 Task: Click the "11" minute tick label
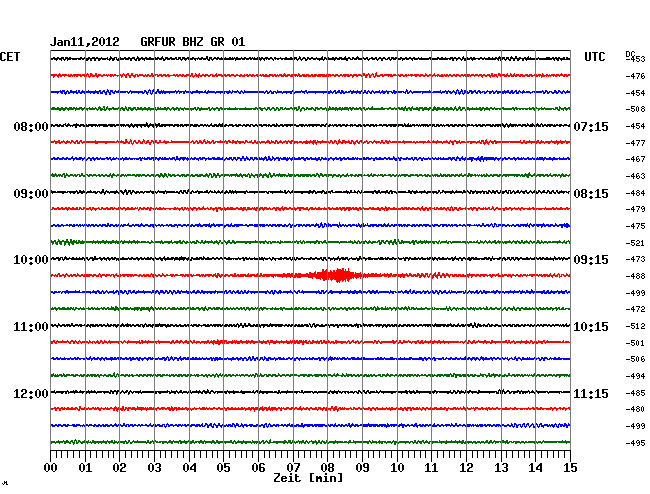coord(431,468)
